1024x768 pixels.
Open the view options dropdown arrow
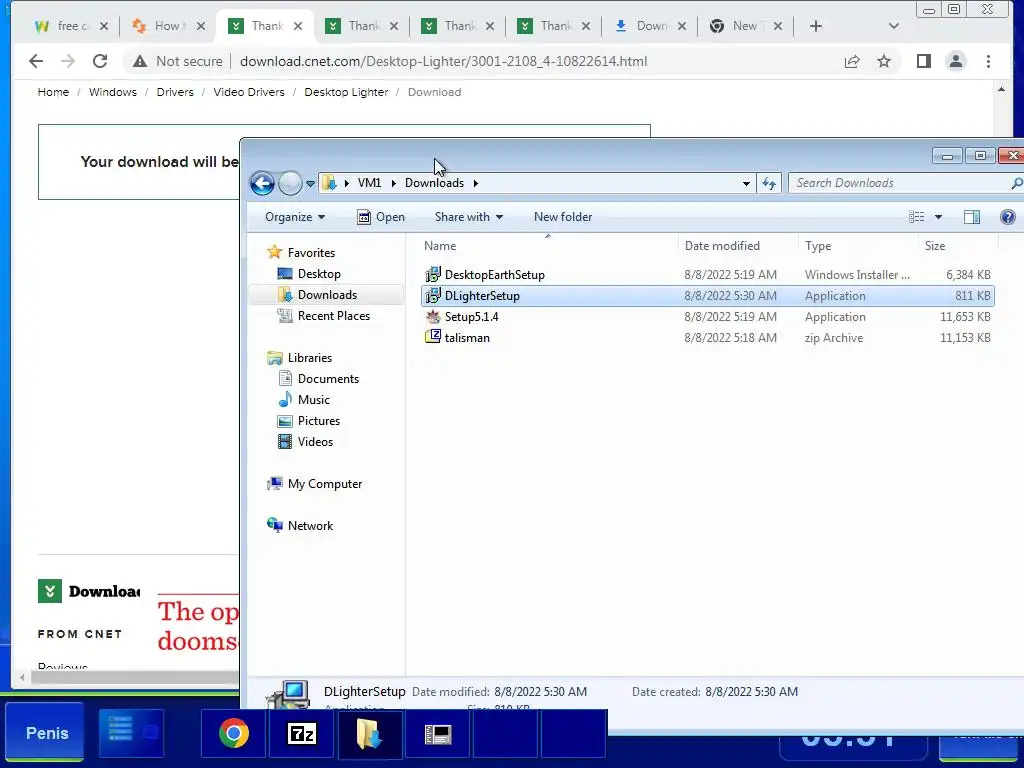pyautogui.click(x=938, y=217)
